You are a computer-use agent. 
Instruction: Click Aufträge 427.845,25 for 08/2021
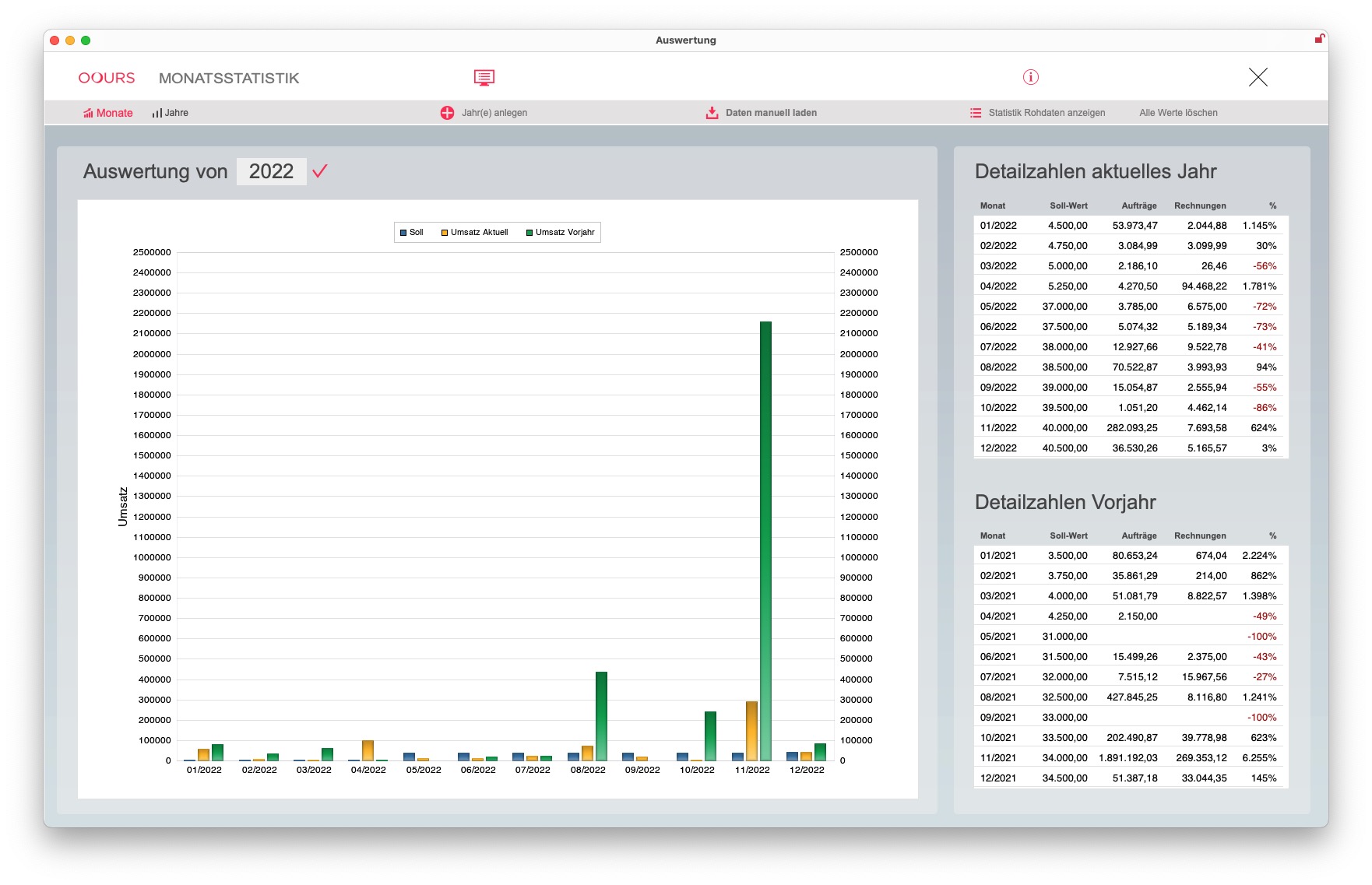(1132, 697)
